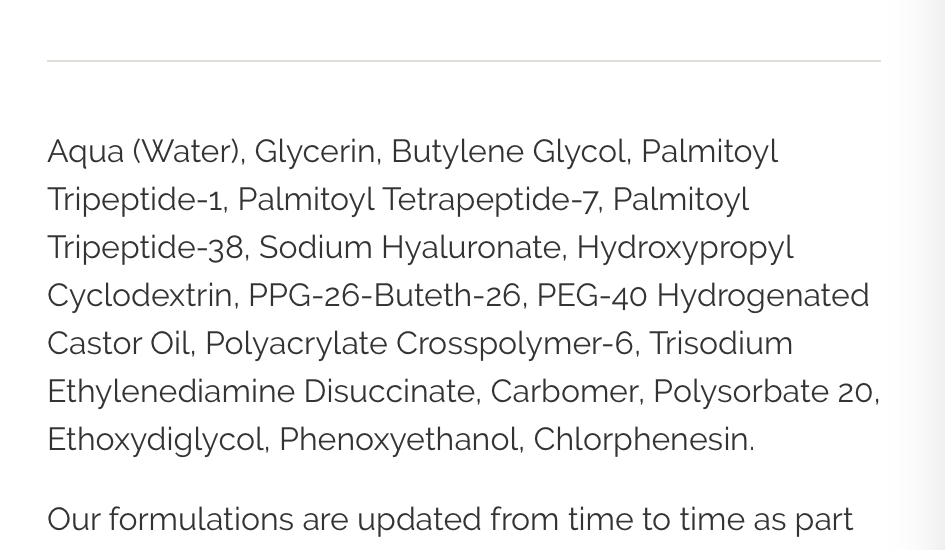
Task: Click the horizontal divider line above ingredients
Action: (x=464, y=61)
